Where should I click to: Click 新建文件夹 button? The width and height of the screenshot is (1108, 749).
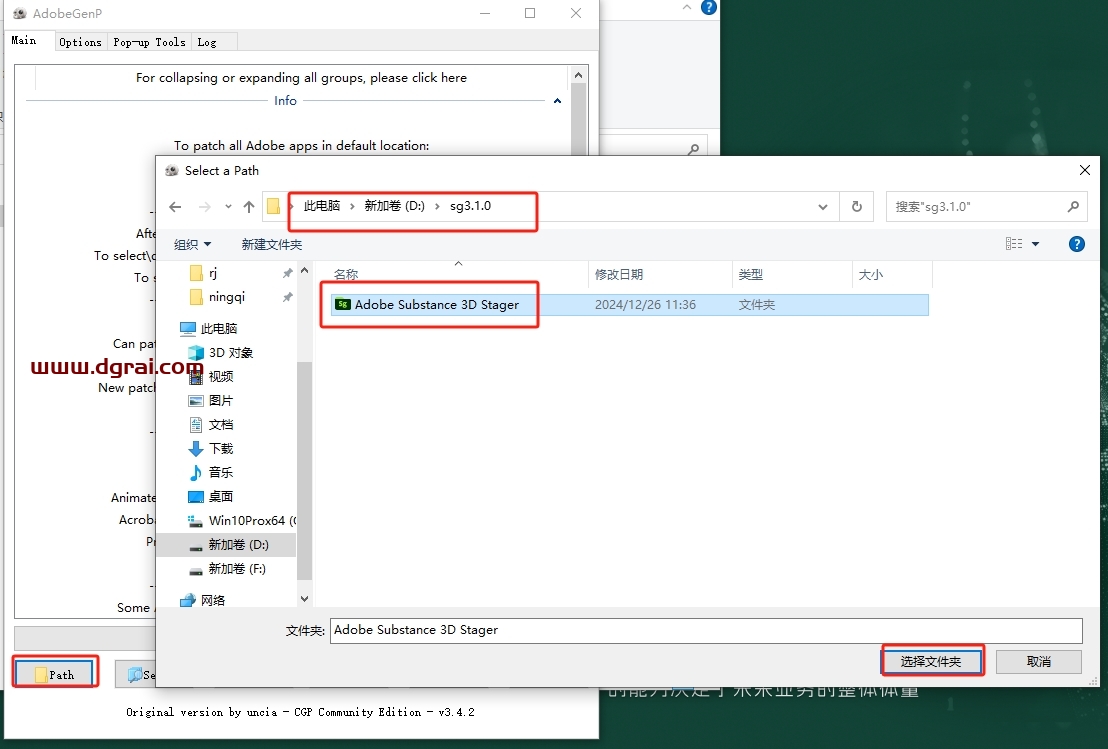(271, 244)
